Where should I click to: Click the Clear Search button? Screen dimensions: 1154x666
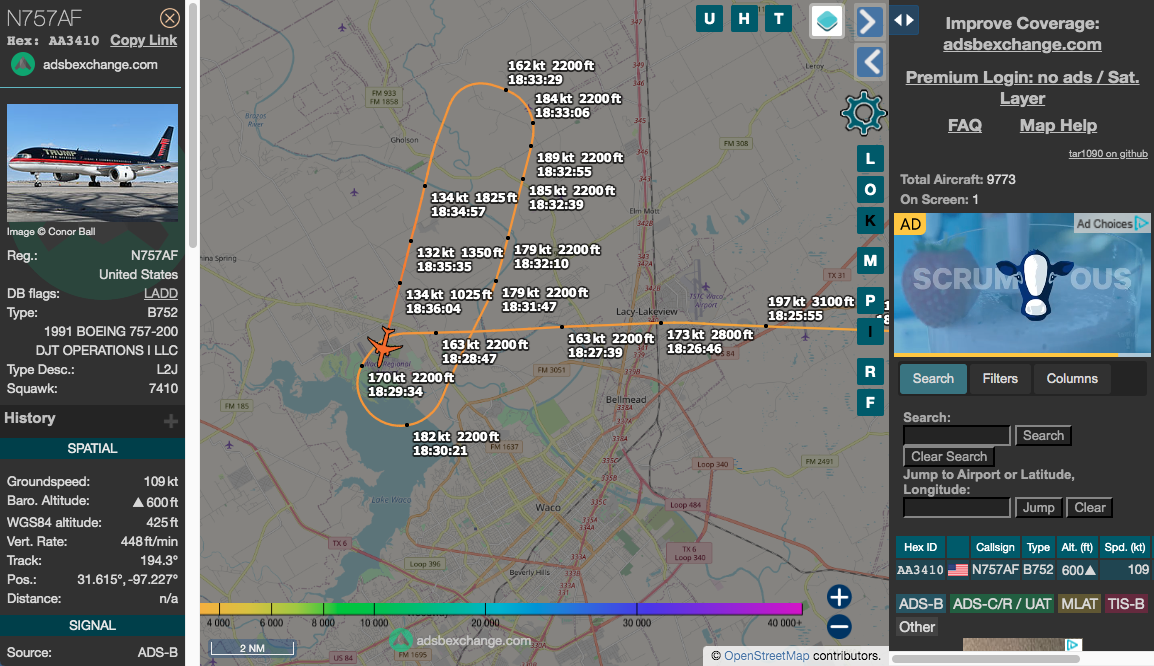(949, 456)
